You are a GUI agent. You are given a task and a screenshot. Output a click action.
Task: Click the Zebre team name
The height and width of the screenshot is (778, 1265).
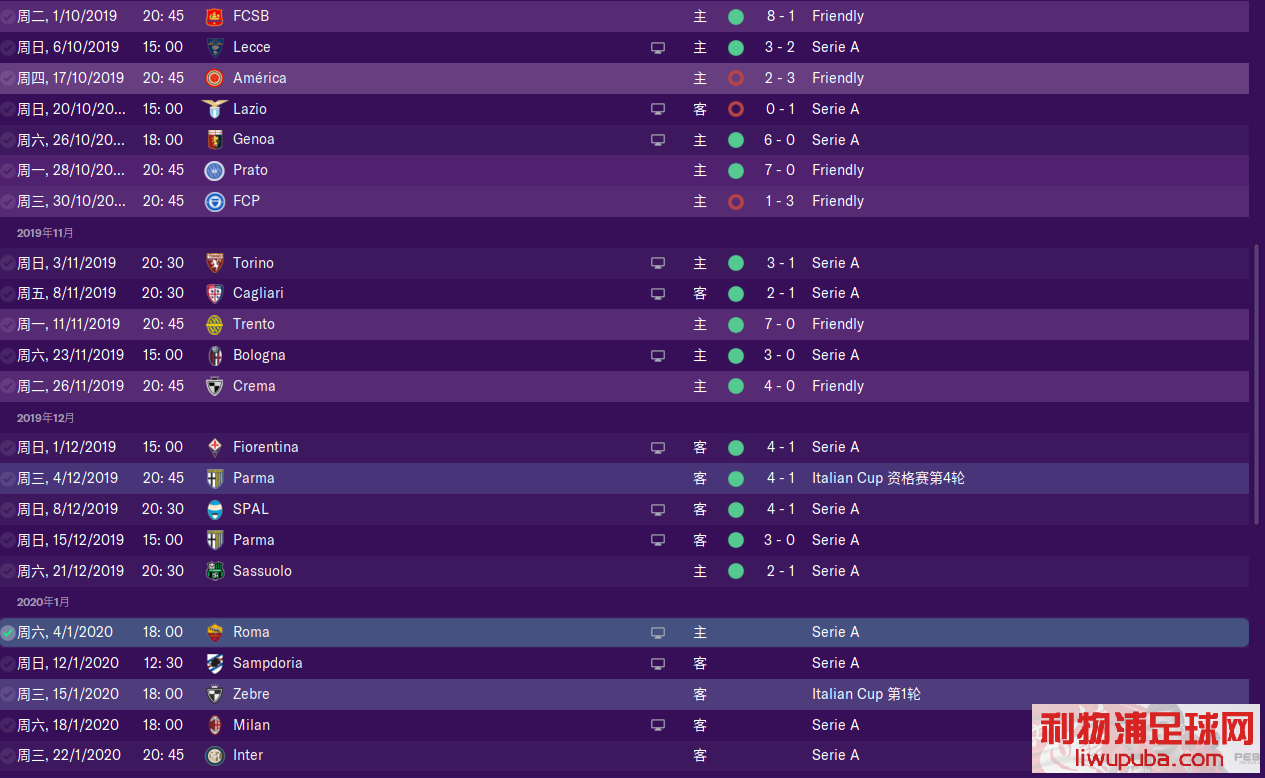(x=251, y=694)
